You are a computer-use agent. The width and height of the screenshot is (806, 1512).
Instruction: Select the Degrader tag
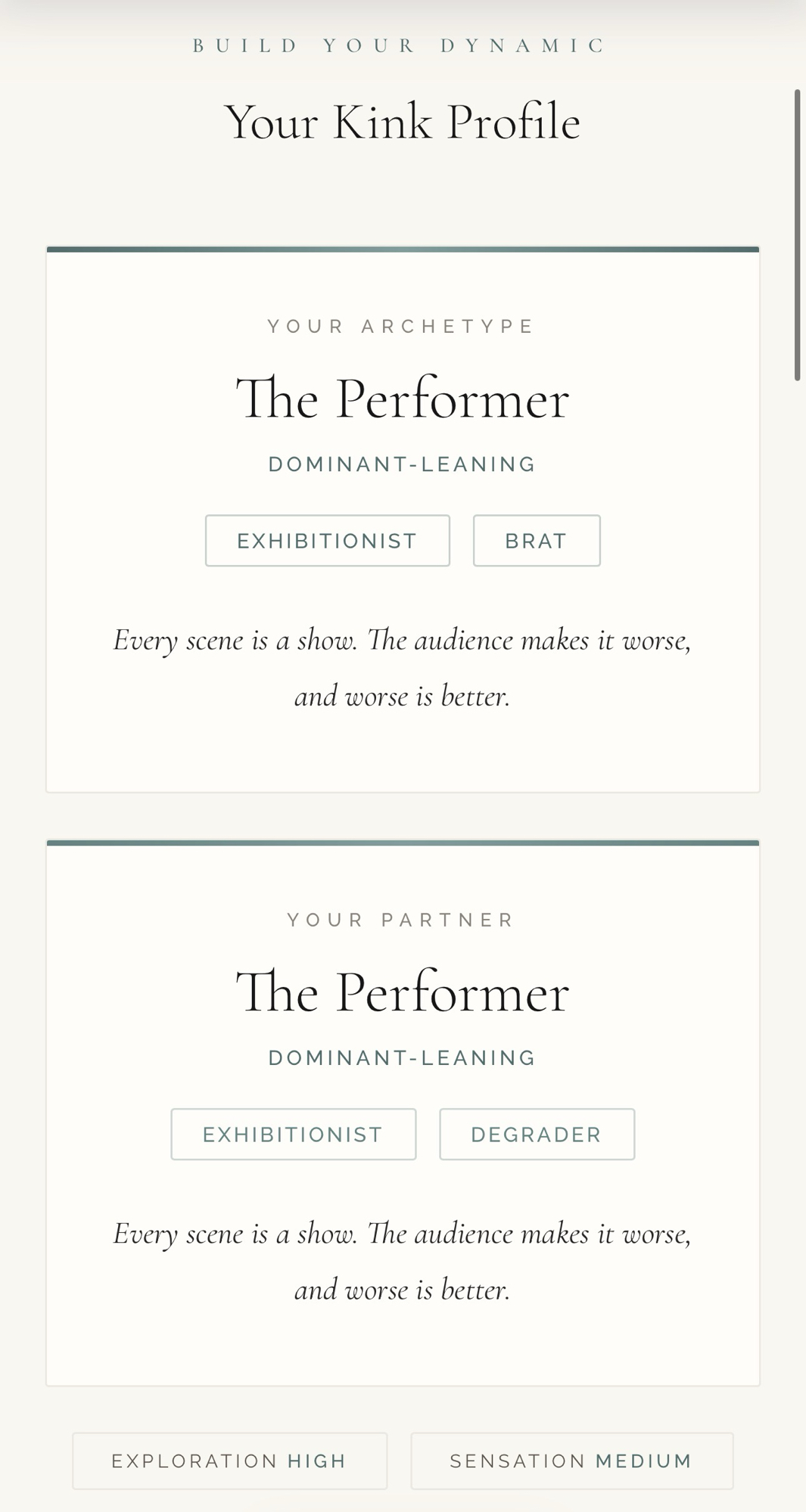coord(537,1135)
